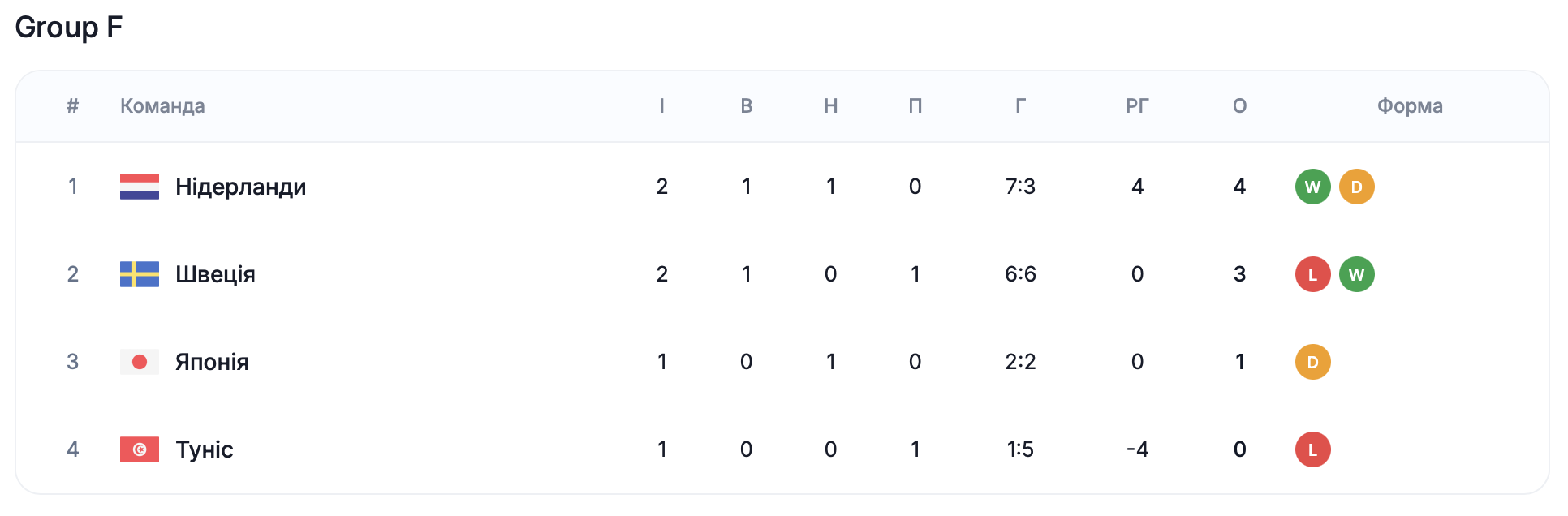The width and height of the screenshot is (1568, 516).
Task: Click Netherlands' 7:3 goals cell
Action: pos(1020,187)
